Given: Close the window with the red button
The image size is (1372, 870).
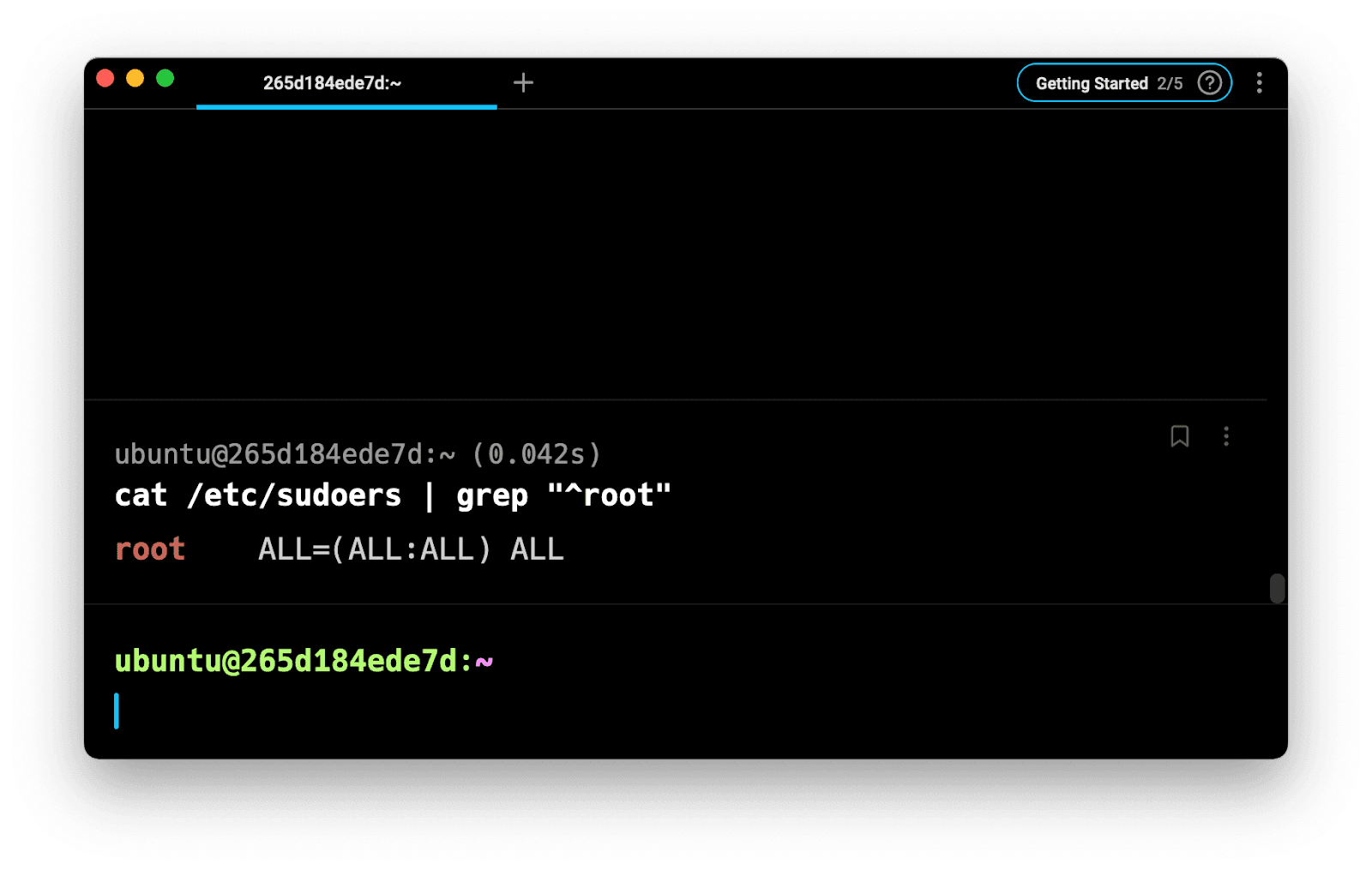Looking at the screenshot, I should (105, 79).
